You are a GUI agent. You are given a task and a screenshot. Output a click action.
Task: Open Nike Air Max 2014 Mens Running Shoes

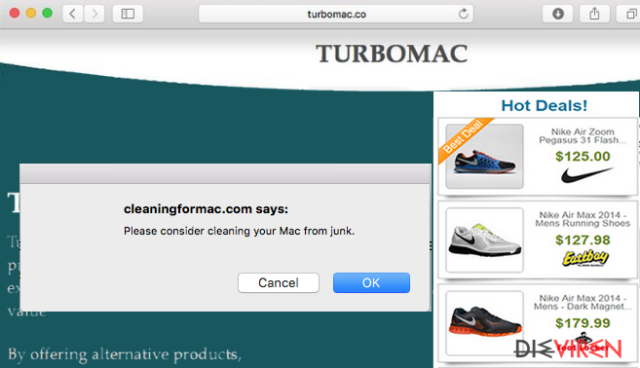click(582, 219)
